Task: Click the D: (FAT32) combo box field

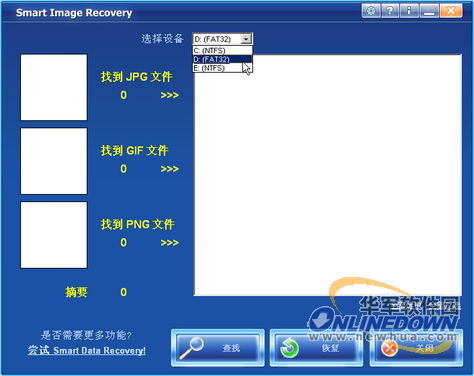Action: point(222,39)
